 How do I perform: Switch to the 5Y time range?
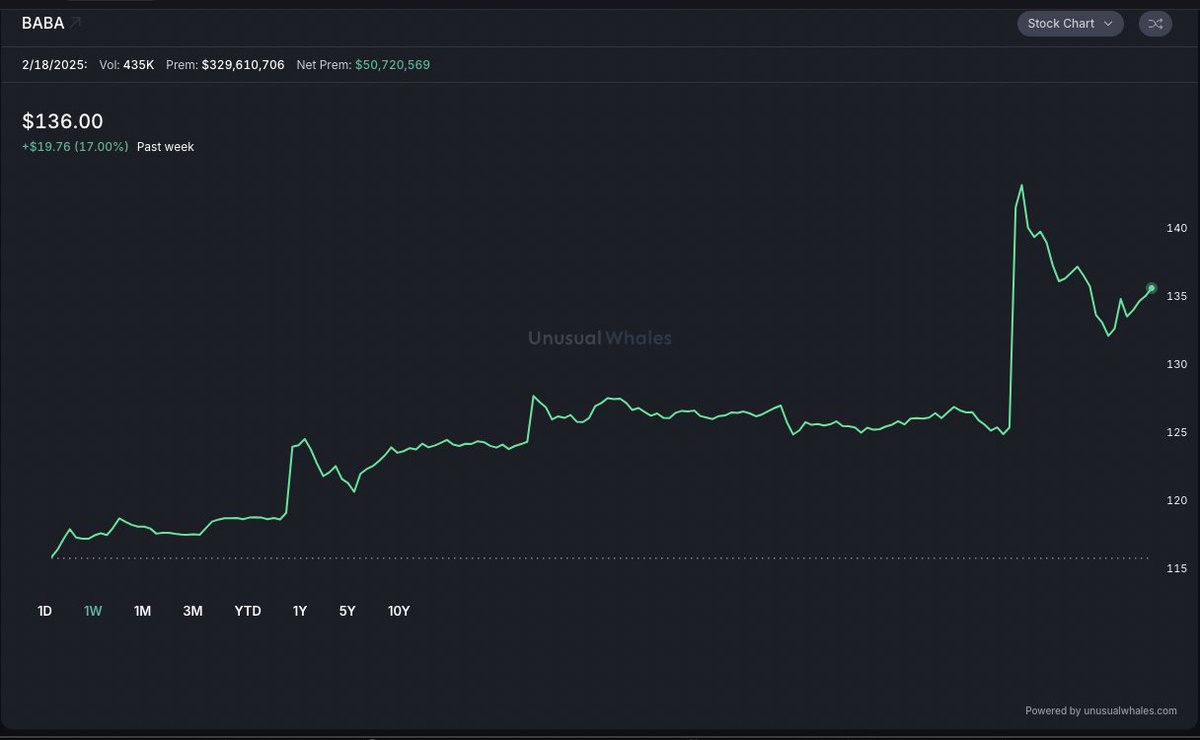(x=347, y=610)
